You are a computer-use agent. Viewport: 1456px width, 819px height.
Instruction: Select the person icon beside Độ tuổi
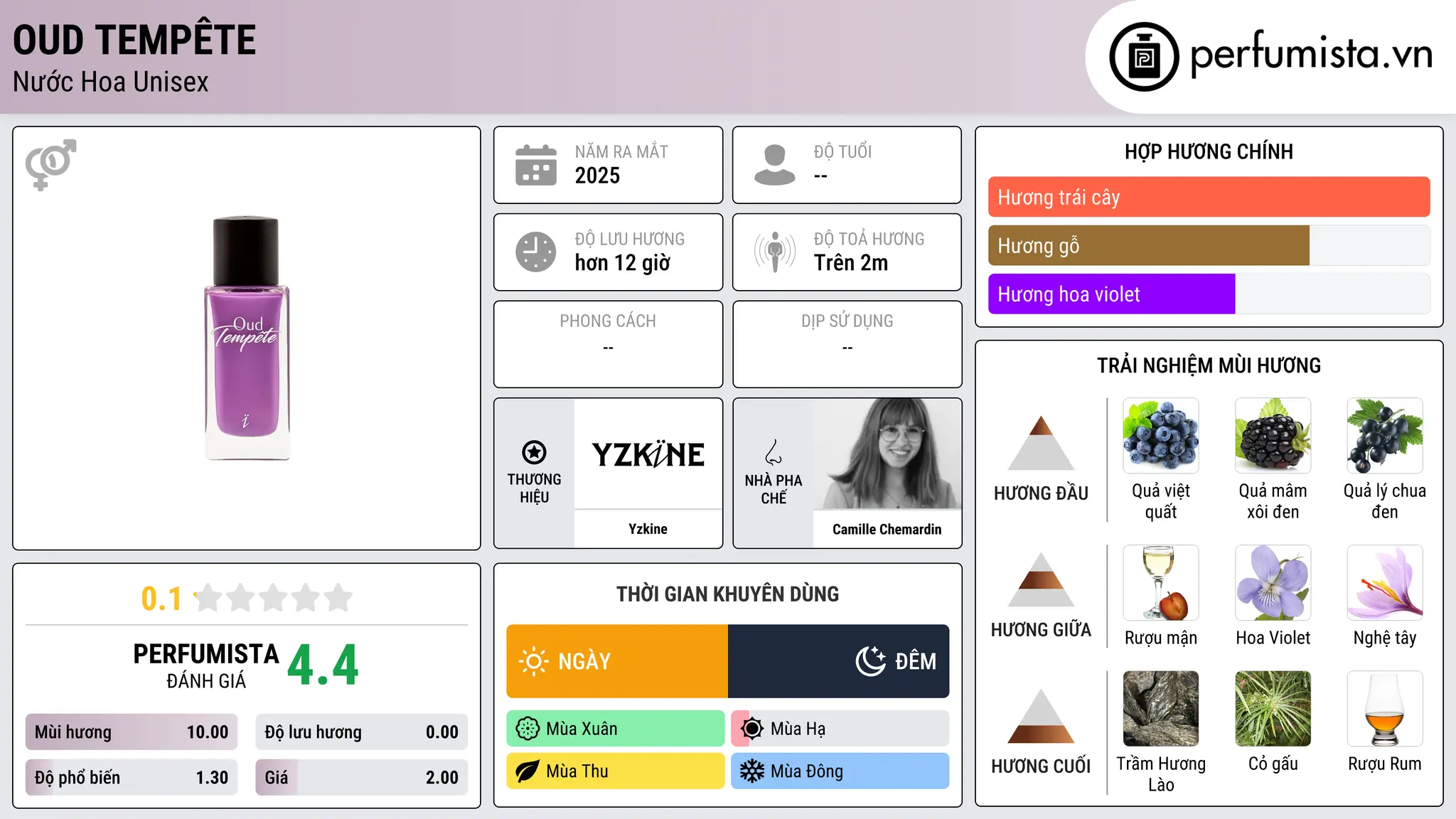pos(775,165)
